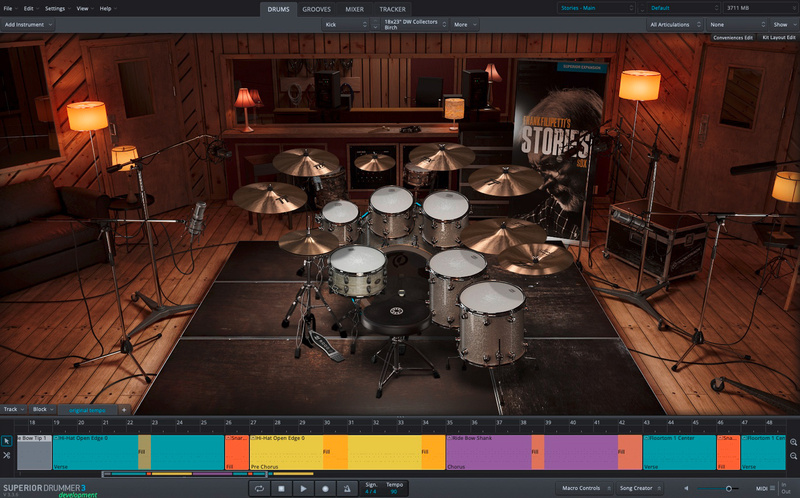Expand Song Creator panel
Image resolution: width=800 pixels, height=498 pixels.
[640, 488]
